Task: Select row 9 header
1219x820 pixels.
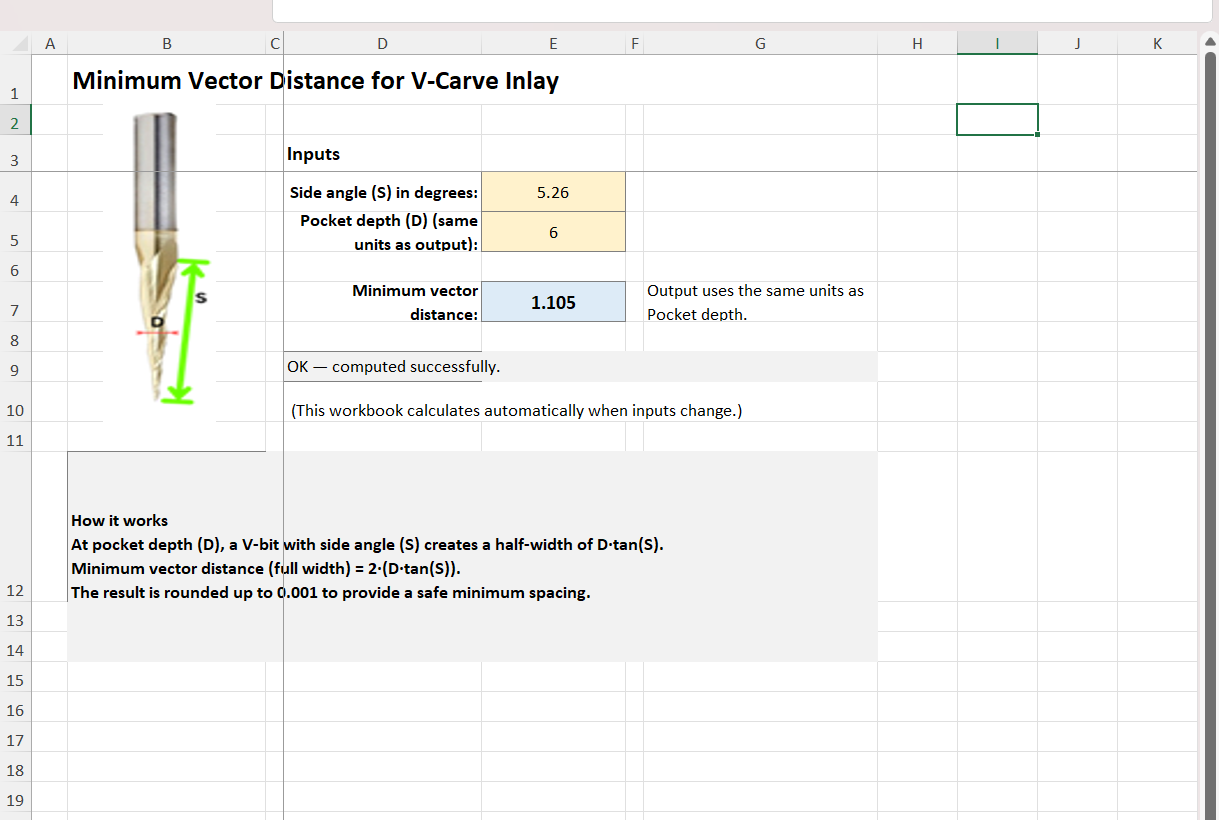Action: (x=15, y=367)
